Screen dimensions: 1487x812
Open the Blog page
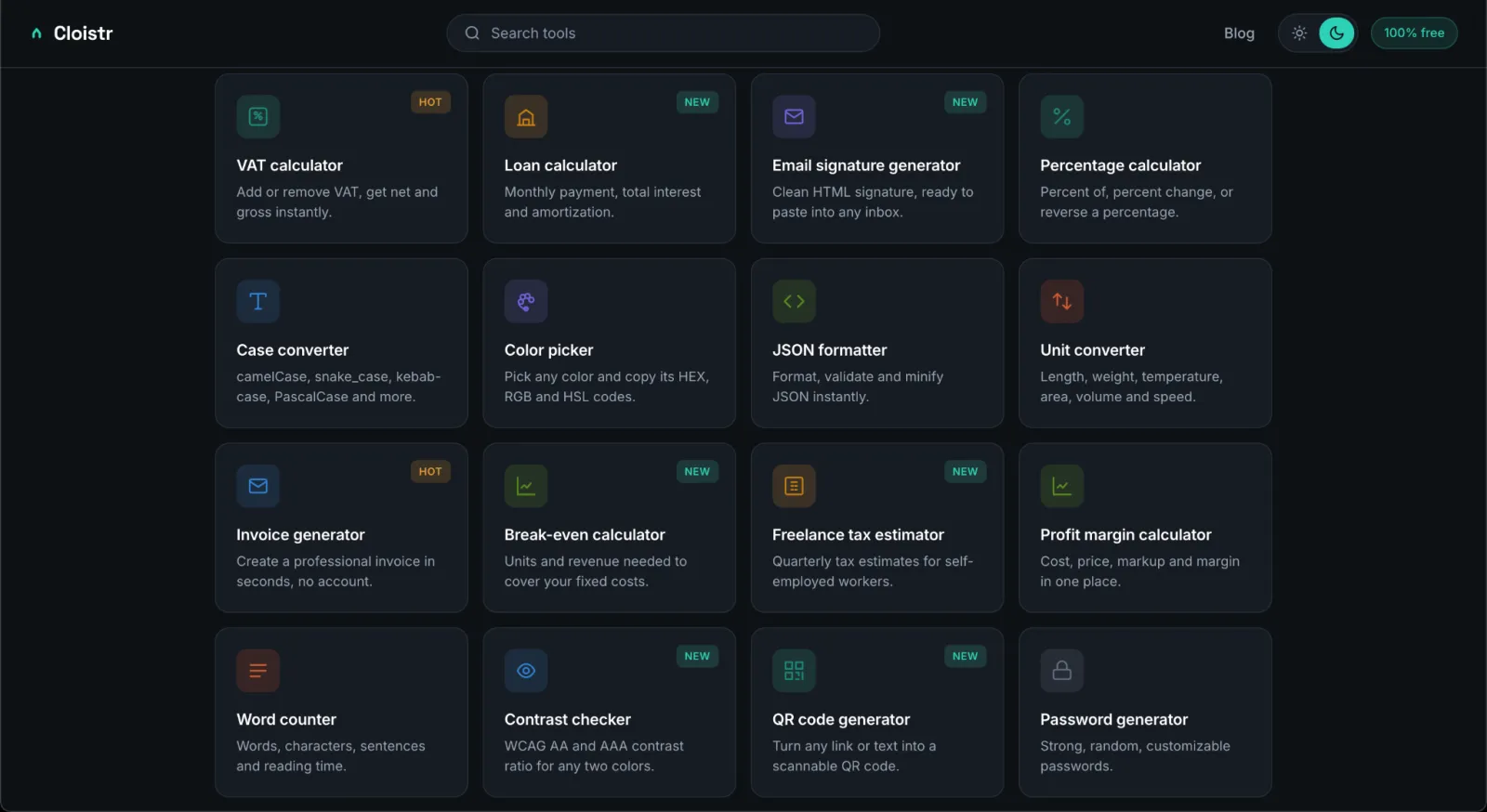tap(1239, 33)
